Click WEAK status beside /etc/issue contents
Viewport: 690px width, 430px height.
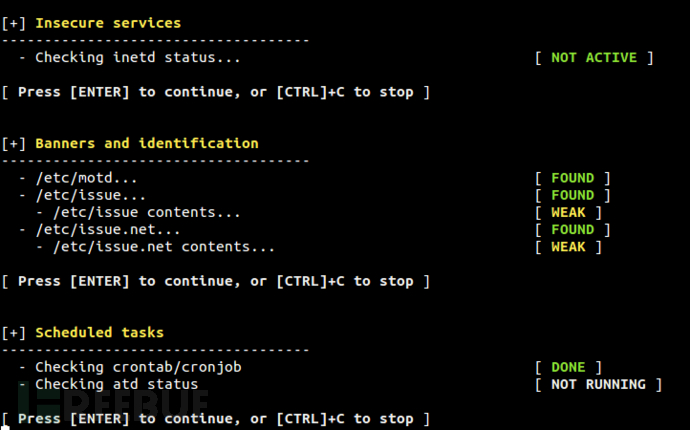coord(568,212)
